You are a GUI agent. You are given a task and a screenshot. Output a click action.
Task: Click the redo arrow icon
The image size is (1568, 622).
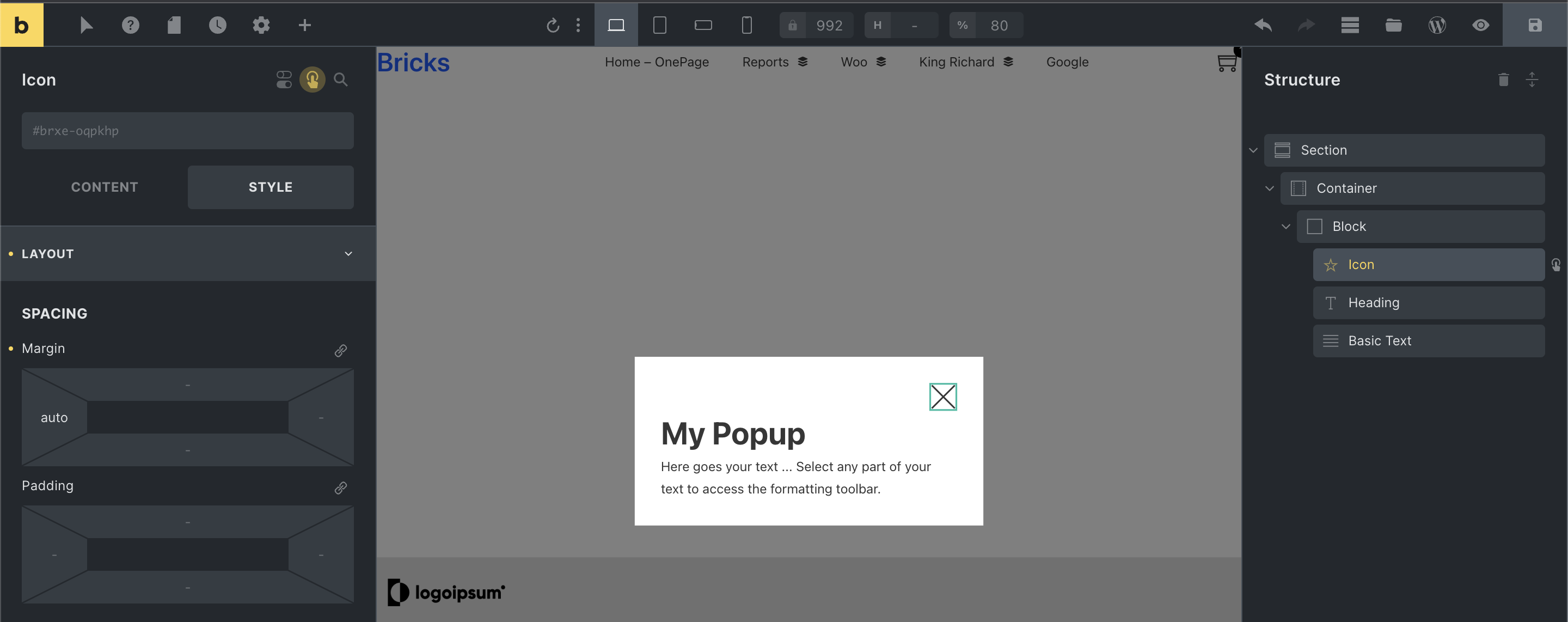[1306, 25]
